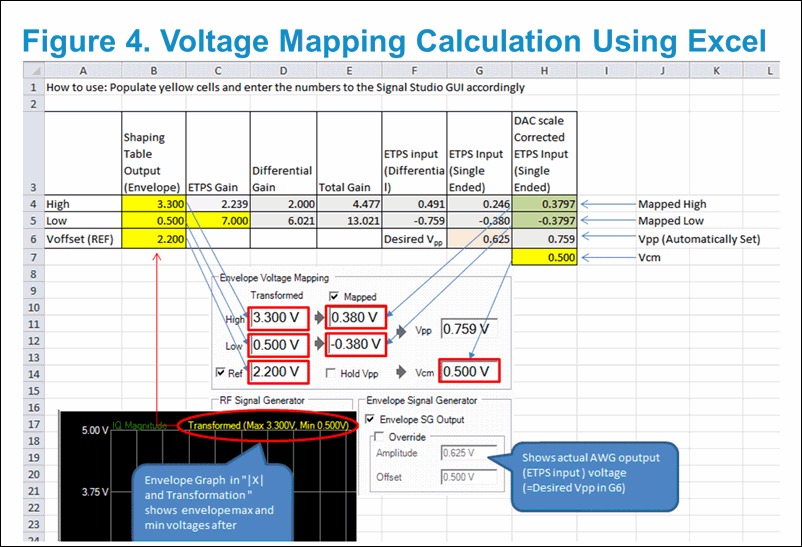Click Mapped High cell 0.3797
The width and height of the screenshot is (802, 547).
tap(544, 204)
